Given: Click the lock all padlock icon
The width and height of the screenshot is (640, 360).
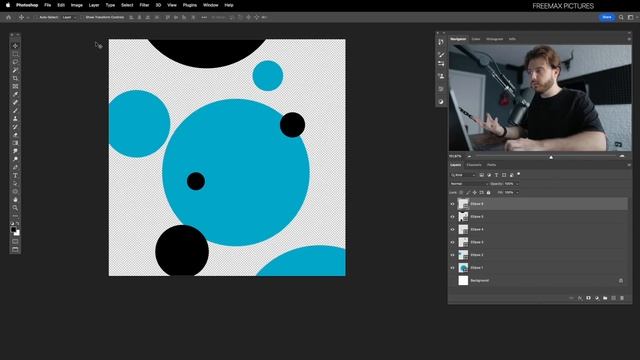Looking at the screenshot, I should [489, 192].
